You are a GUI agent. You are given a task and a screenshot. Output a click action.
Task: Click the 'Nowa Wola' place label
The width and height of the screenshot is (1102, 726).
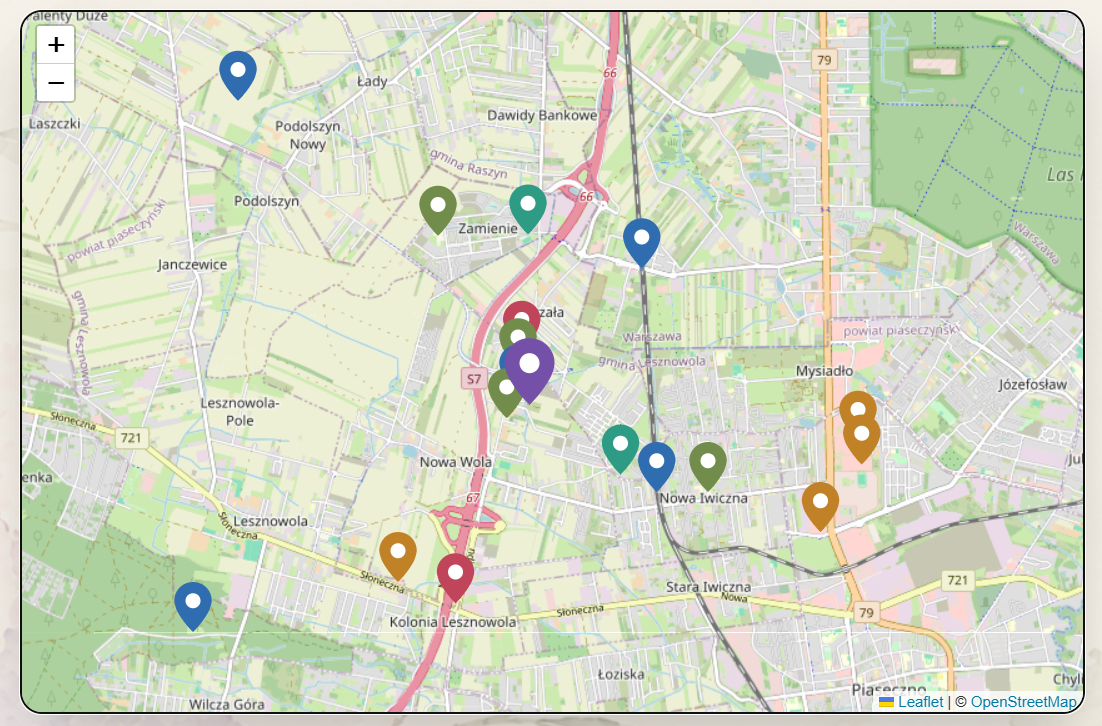[455, 462]
